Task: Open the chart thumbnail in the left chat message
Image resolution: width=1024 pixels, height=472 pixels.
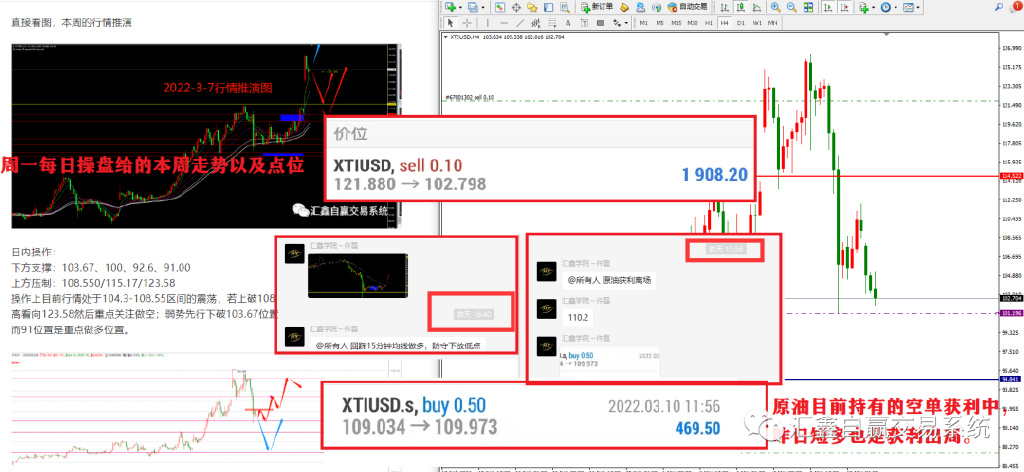Action: (358, 275)
